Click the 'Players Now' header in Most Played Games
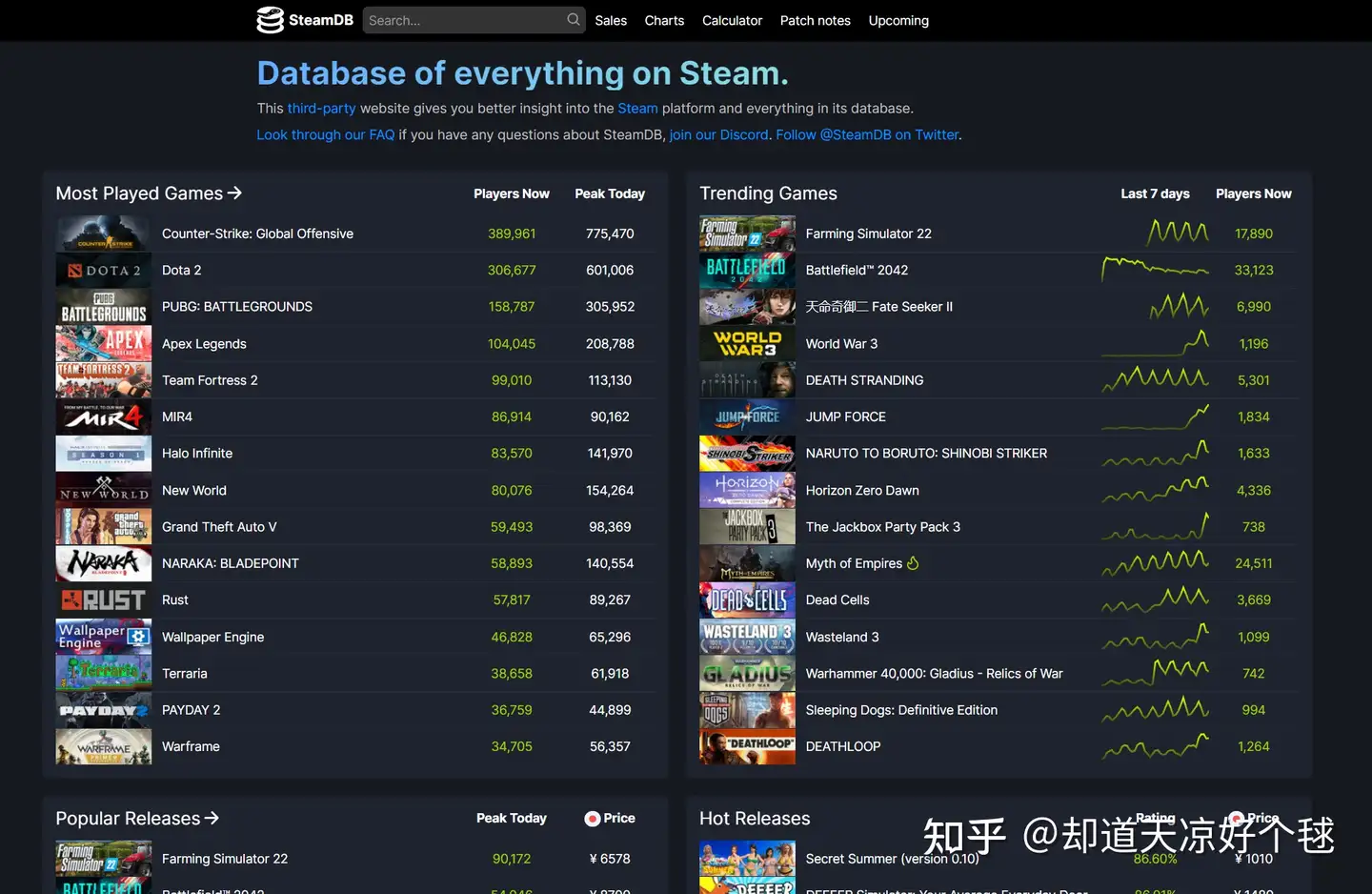The height and width of the screenshot is (894, 1372). 512,193
